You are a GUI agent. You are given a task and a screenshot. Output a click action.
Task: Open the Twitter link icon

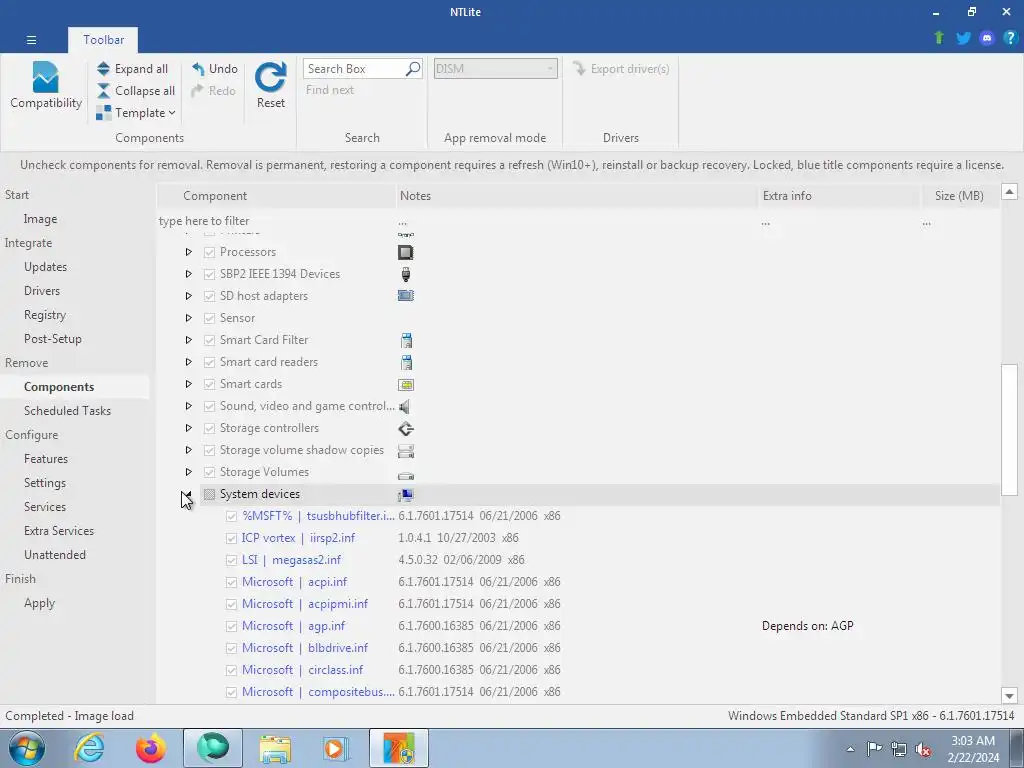[963, 38]
